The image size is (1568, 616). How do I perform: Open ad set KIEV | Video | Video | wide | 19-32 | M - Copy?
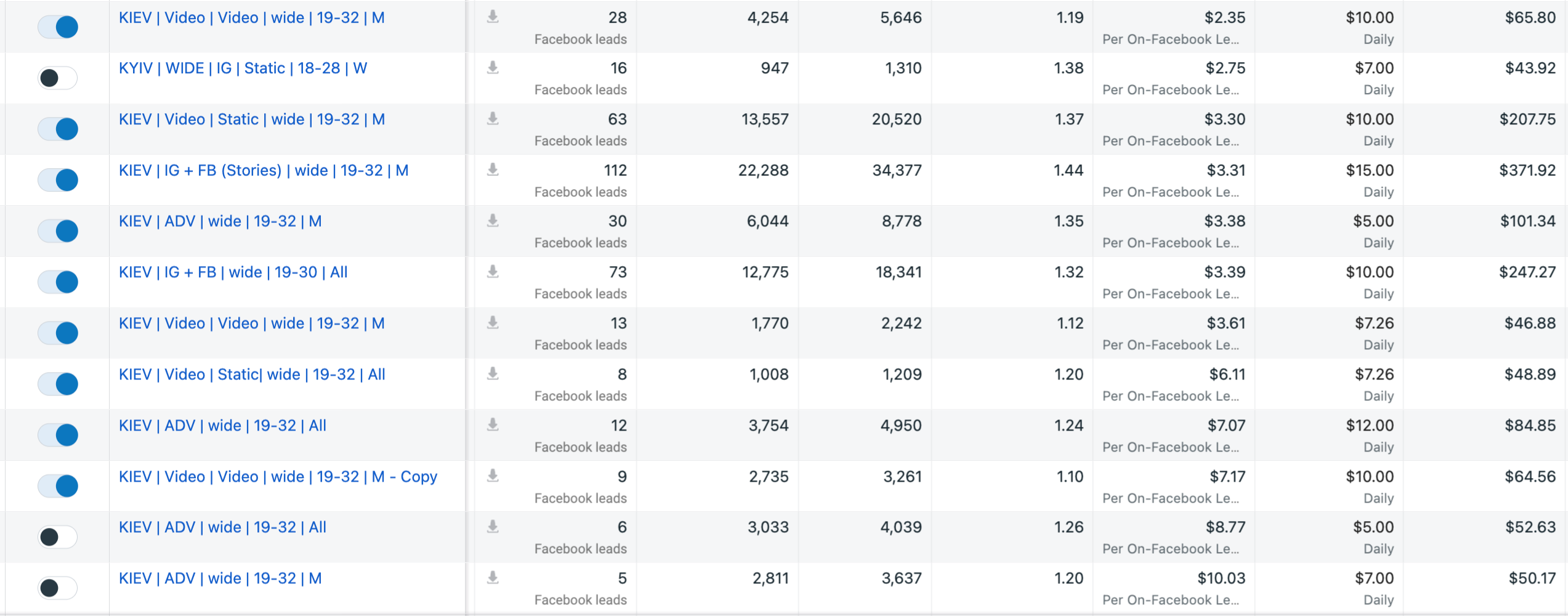278,477
